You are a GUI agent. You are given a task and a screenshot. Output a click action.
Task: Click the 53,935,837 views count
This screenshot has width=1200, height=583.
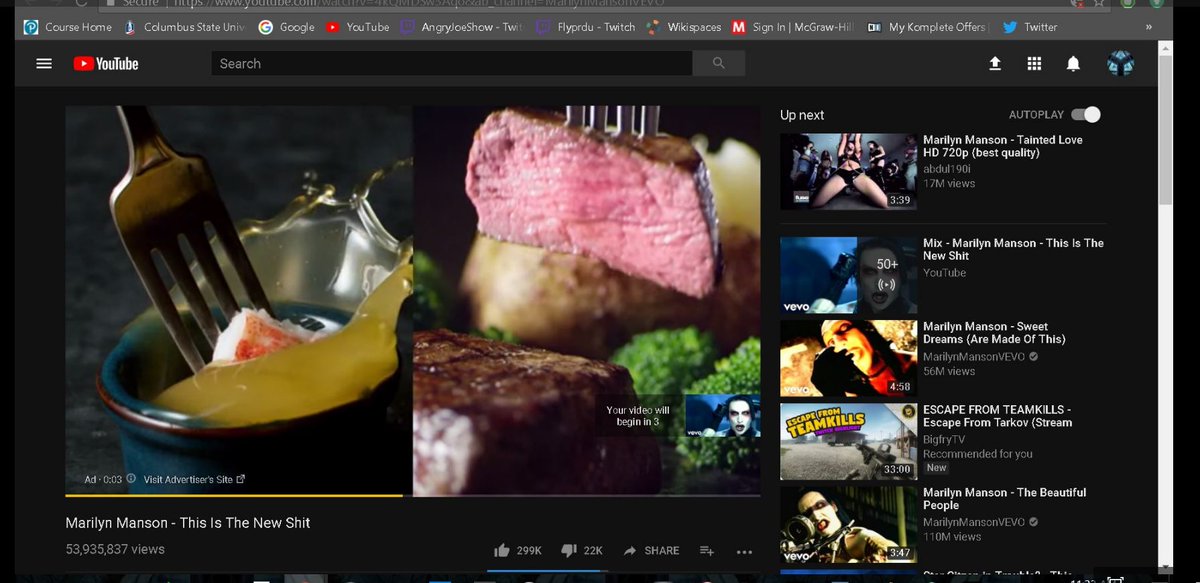coord(115,549)
